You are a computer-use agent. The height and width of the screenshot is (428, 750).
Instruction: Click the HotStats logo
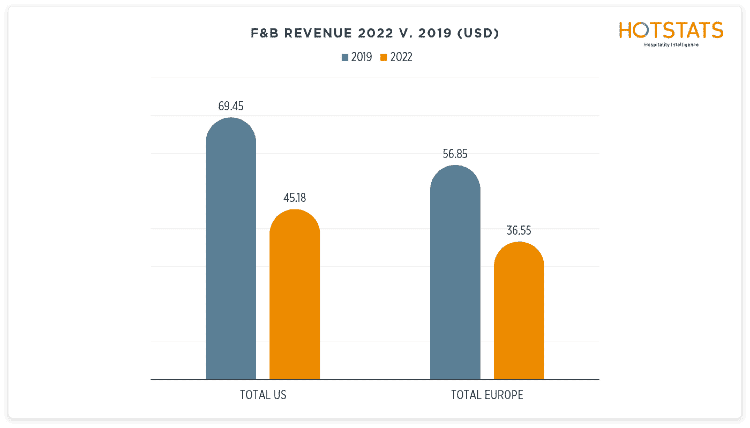click(x=670, y=30)
